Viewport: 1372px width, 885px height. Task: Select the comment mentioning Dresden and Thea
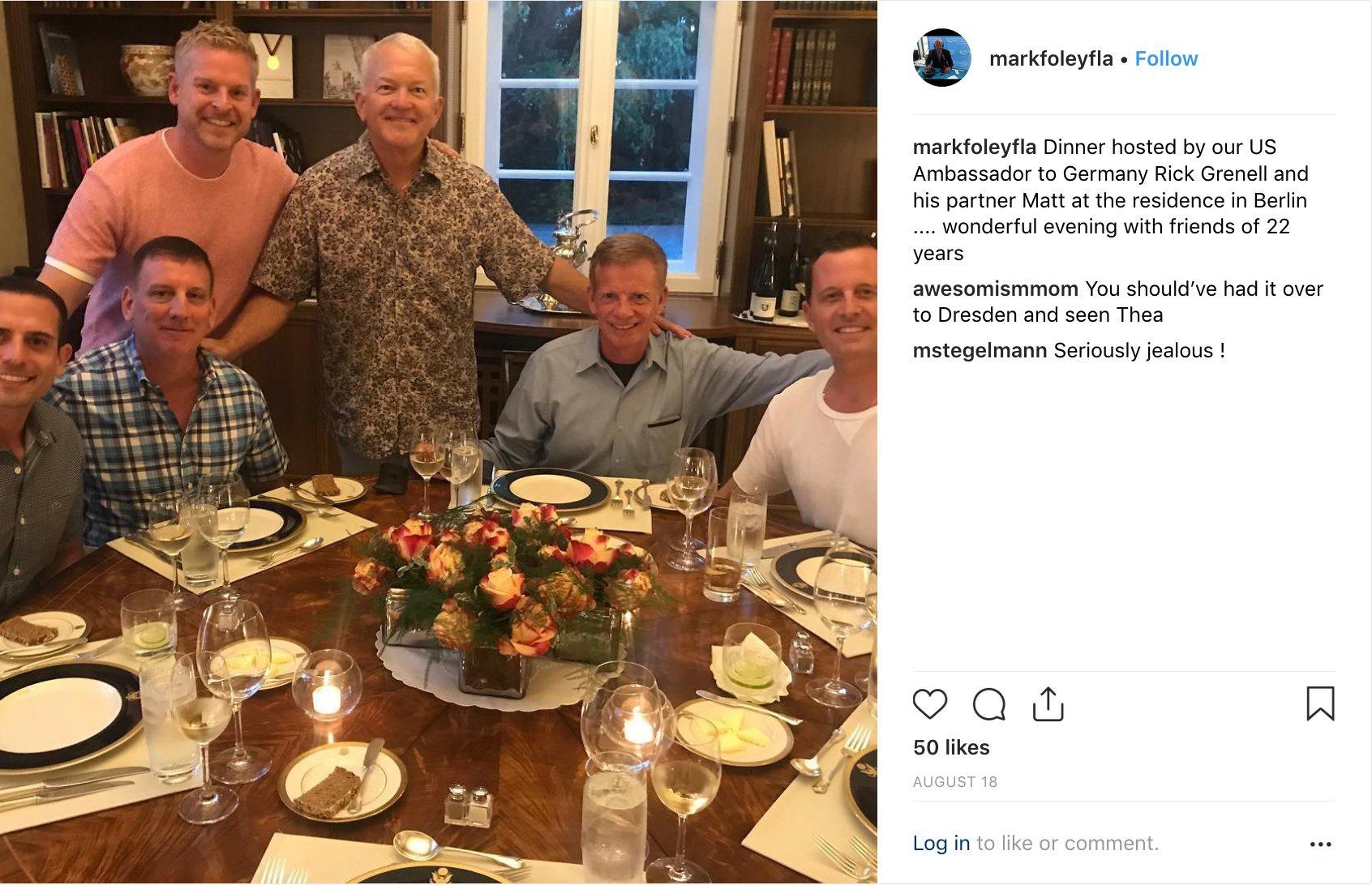1118,301
